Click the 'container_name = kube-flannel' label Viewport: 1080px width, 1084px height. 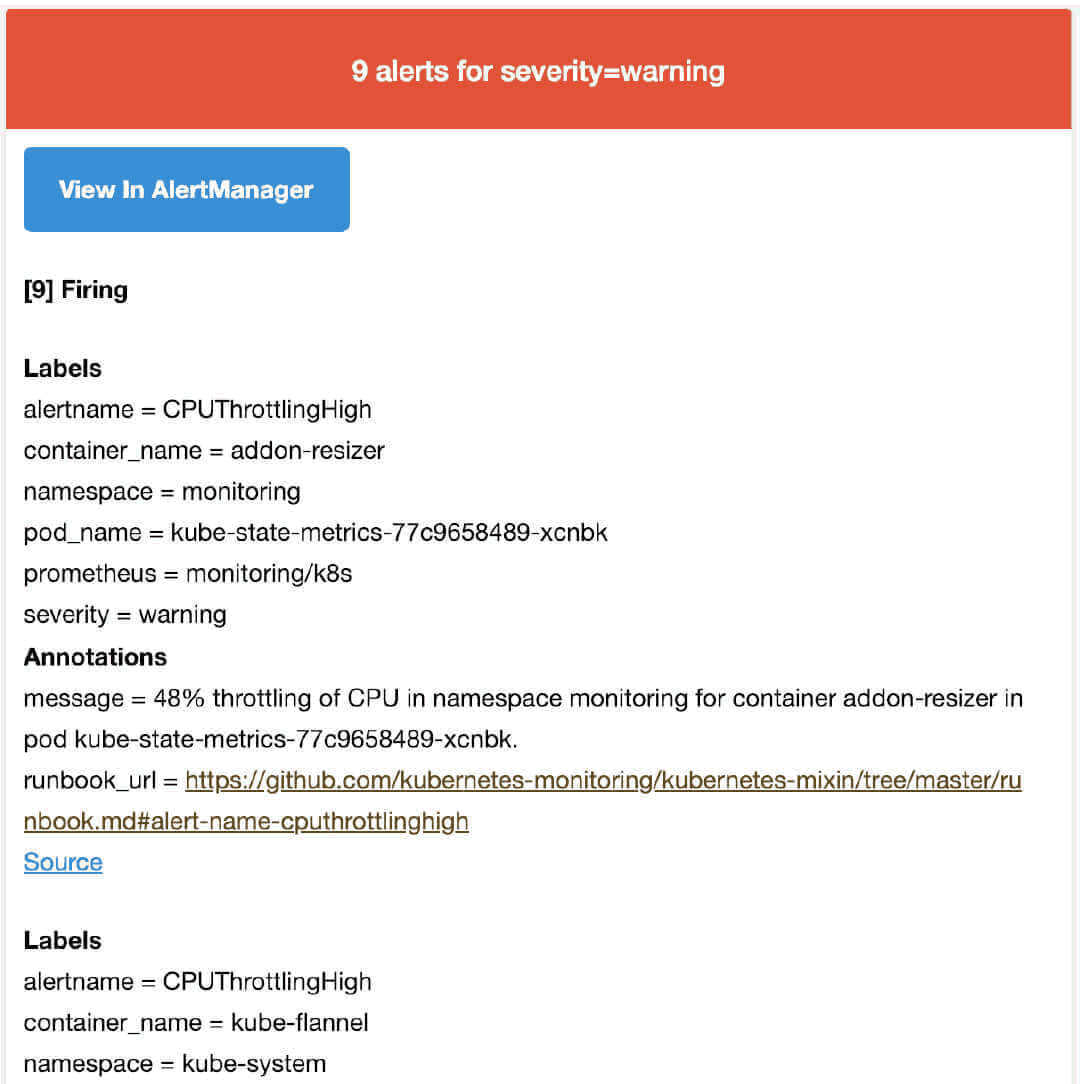(x=196, y=1022)
